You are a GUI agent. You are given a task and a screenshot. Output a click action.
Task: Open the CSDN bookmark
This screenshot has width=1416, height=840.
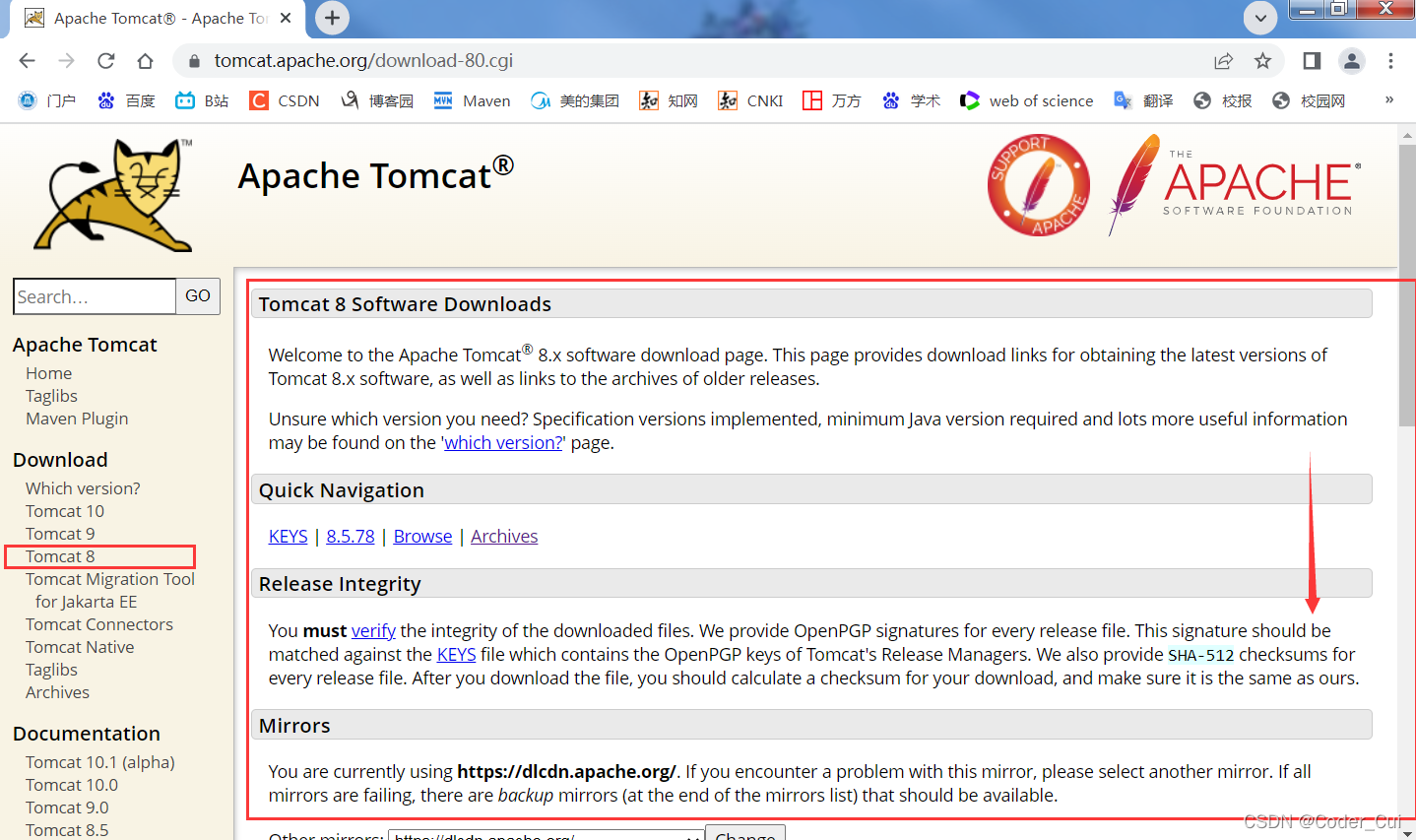285,100
